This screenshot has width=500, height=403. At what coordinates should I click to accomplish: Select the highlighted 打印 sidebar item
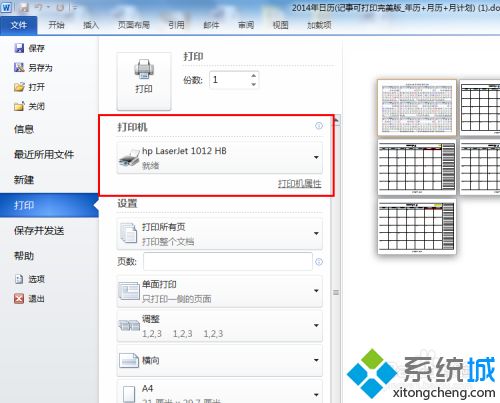coord(49,205)
